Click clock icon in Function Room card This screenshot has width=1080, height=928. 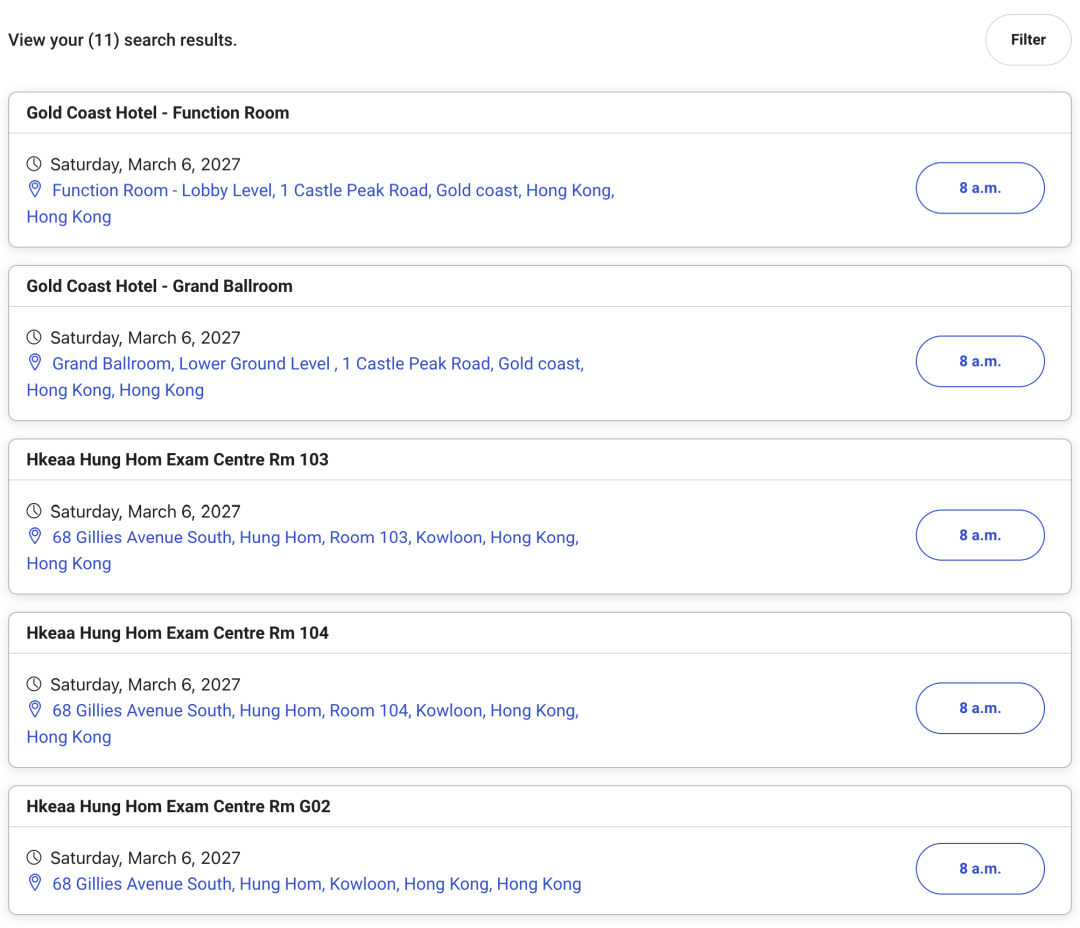click(x=34, y=164)
